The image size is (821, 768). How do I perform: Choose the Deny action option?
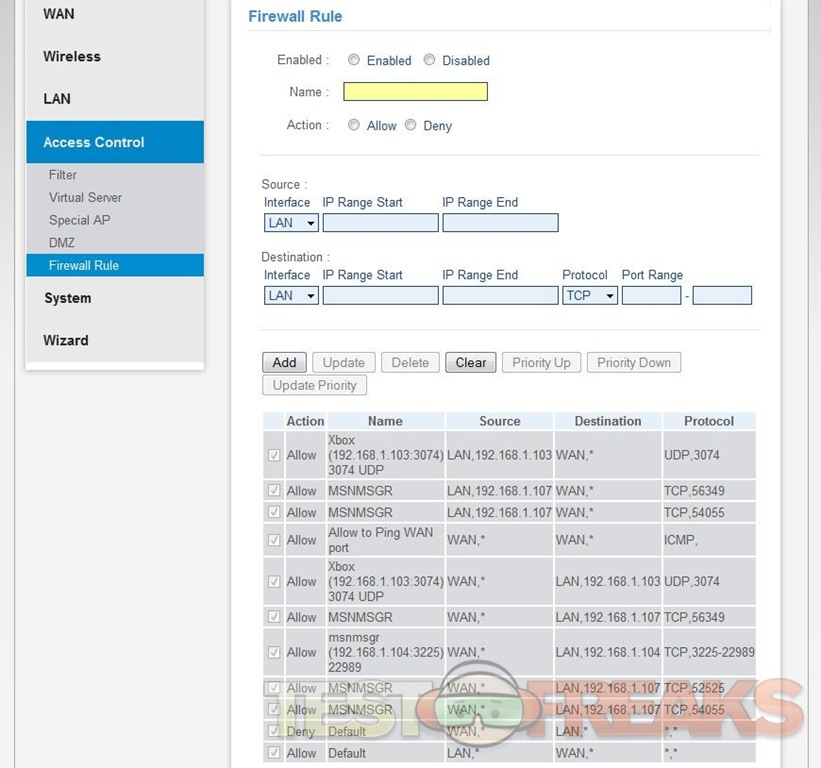tap(410, 125)
